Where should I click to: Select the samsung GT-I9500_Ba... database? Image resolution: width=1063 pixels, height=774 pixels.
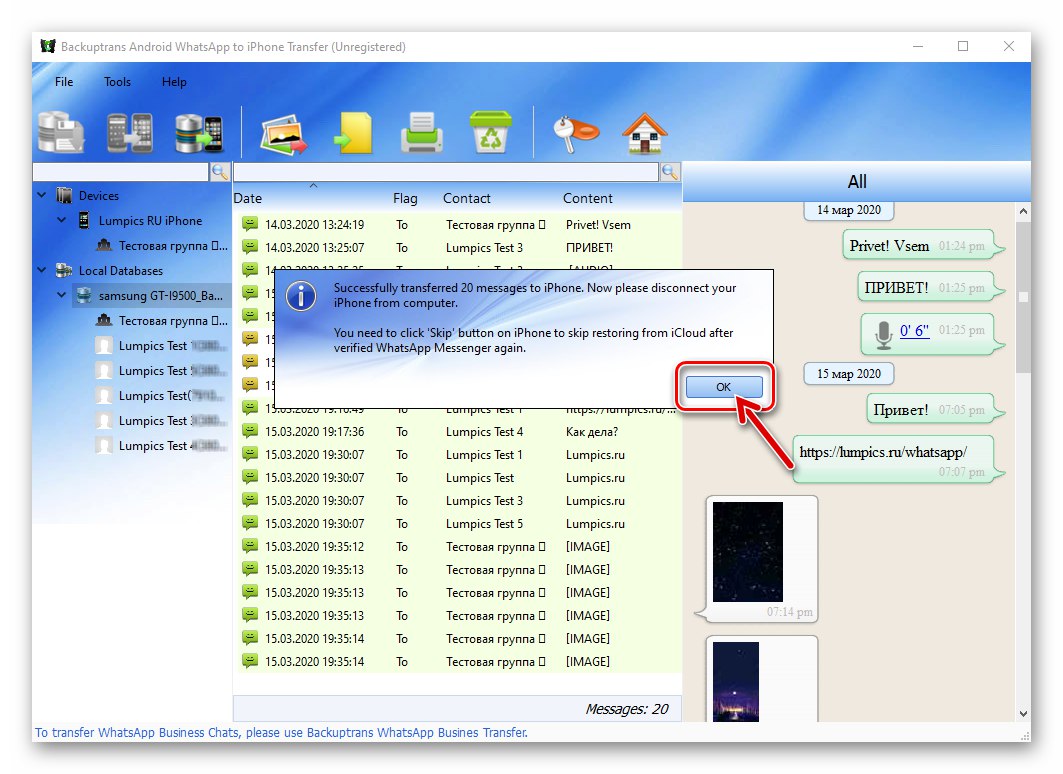[160, 296]
